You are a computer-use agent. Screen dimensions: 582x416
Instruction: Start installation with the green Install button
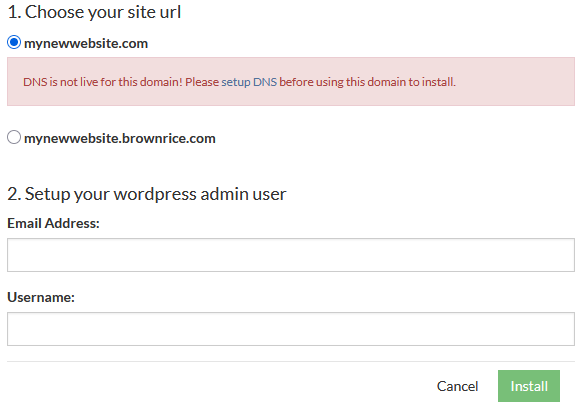529,386
